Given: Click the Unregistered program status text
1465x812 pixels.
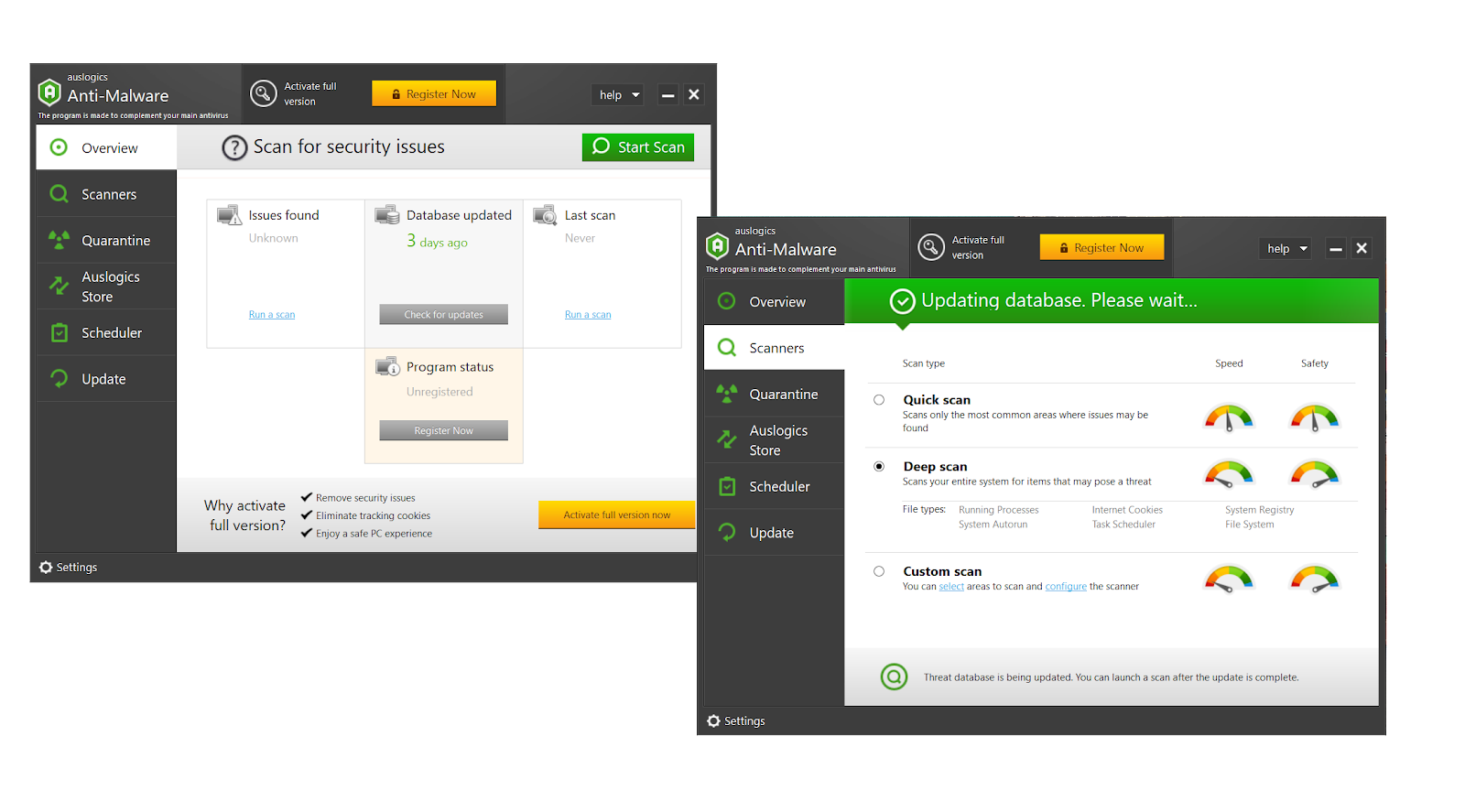Looking at the screenshot, I should 439,392.
